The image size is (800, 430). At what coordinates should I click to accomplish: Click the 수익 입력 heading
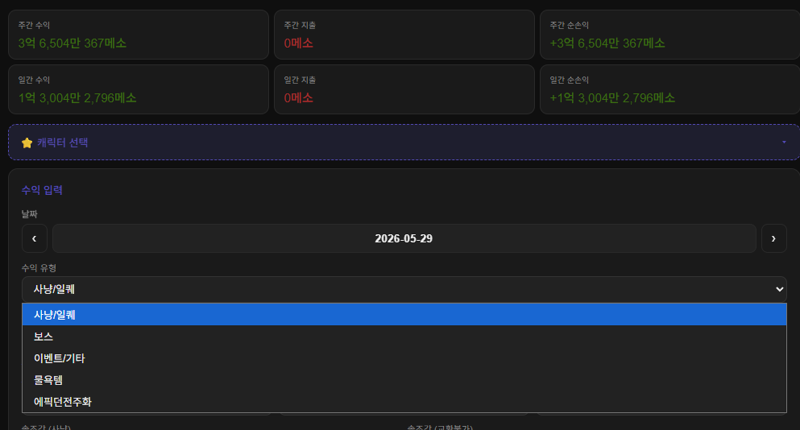pyautogui.click(x=42, y=190)
